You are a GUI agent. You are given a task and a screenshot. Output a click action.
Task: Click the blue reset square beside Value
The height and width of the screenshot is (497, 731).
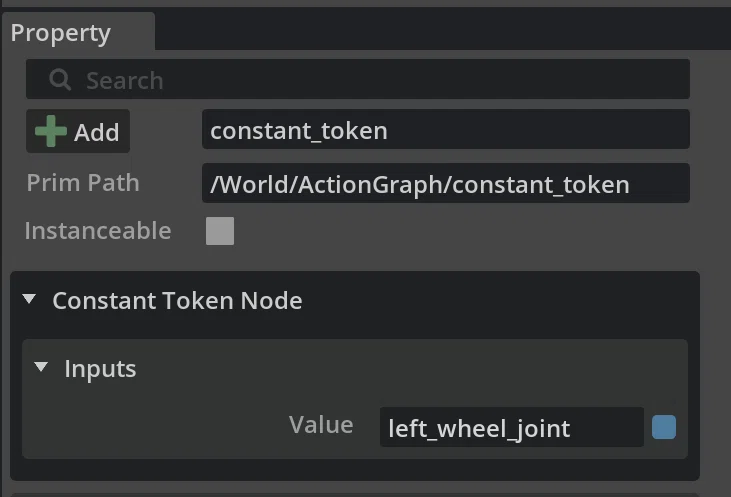[x=664, y=427]
